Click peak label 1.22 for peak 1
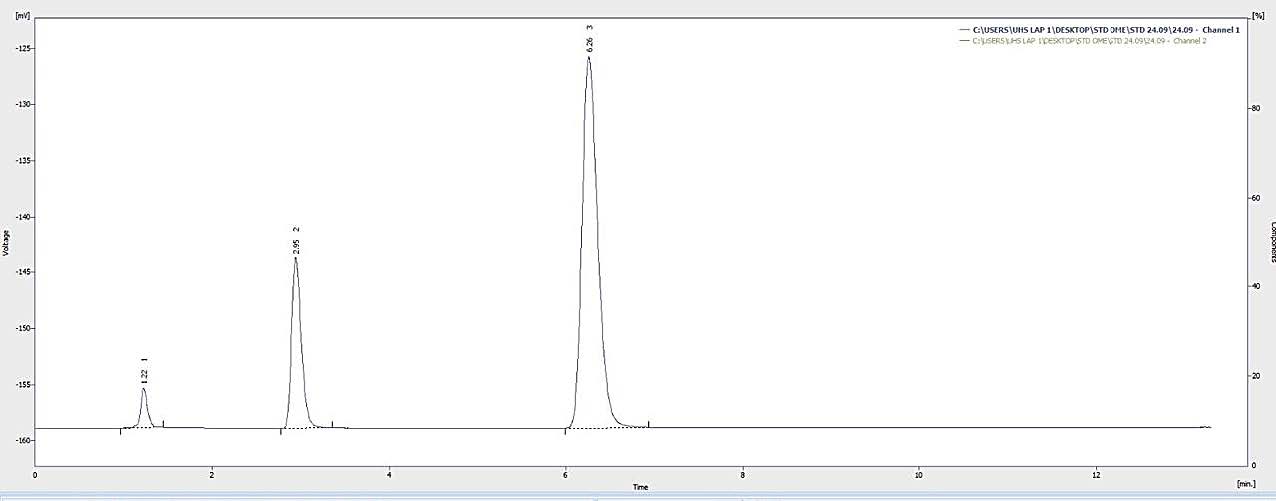The image size is (1276, 501). (x=144, y=376)
